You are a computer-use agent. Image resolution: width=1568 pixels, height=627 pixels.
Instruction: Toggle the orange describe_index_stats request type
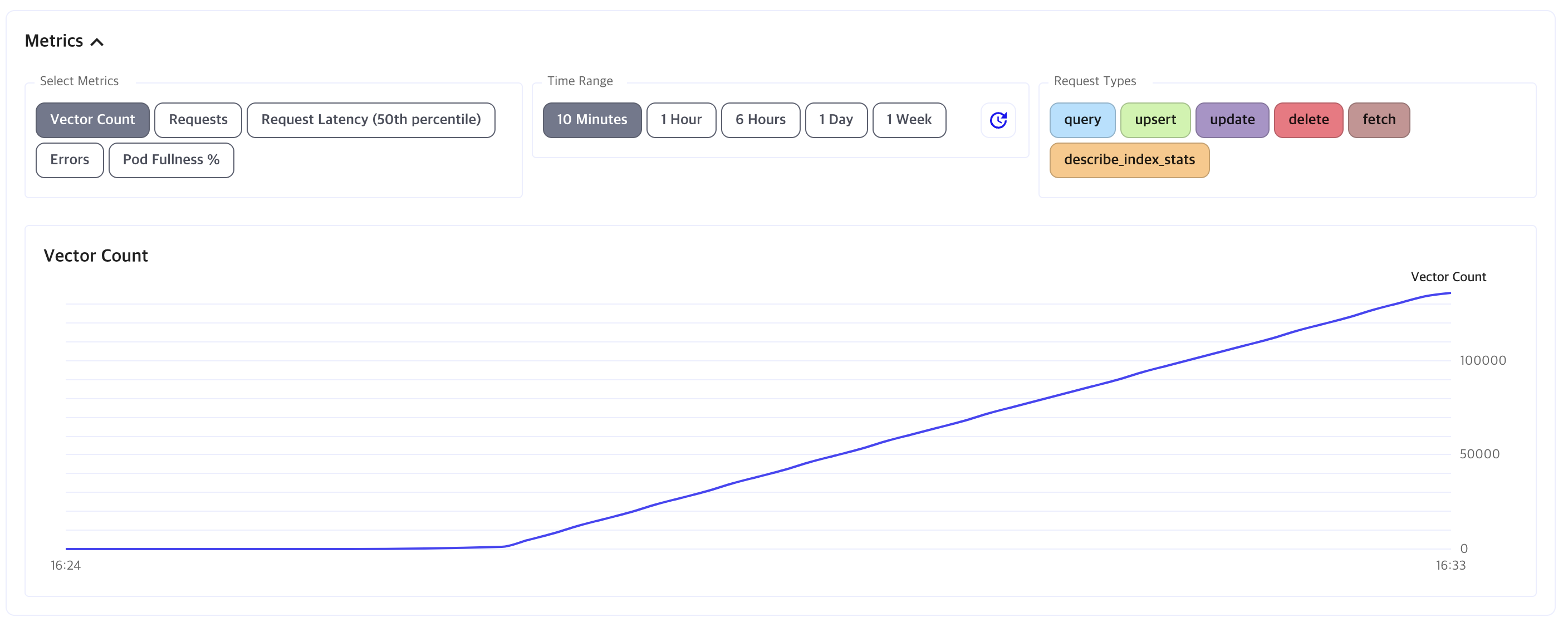[1129, 160]
